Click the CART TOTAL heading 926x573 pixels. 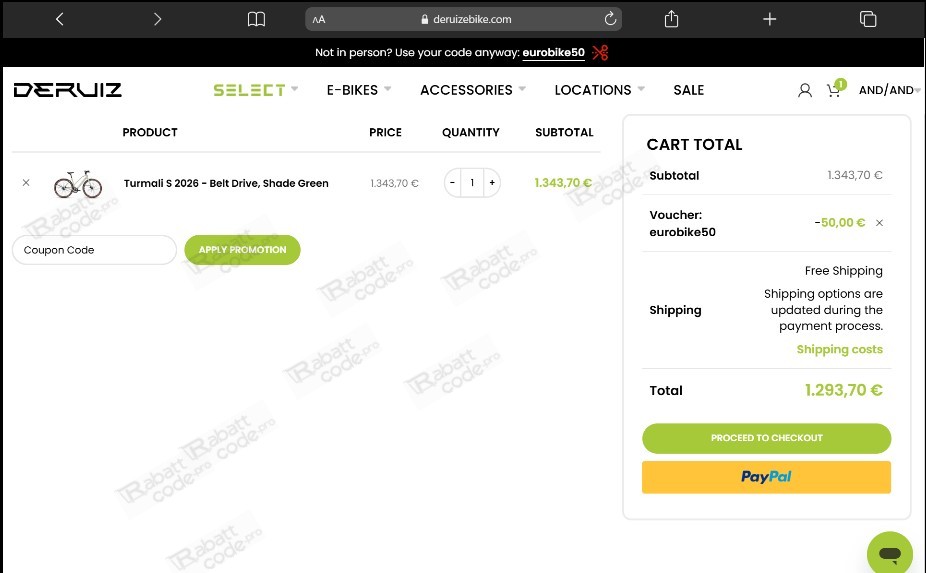click(x=694, y=145)
